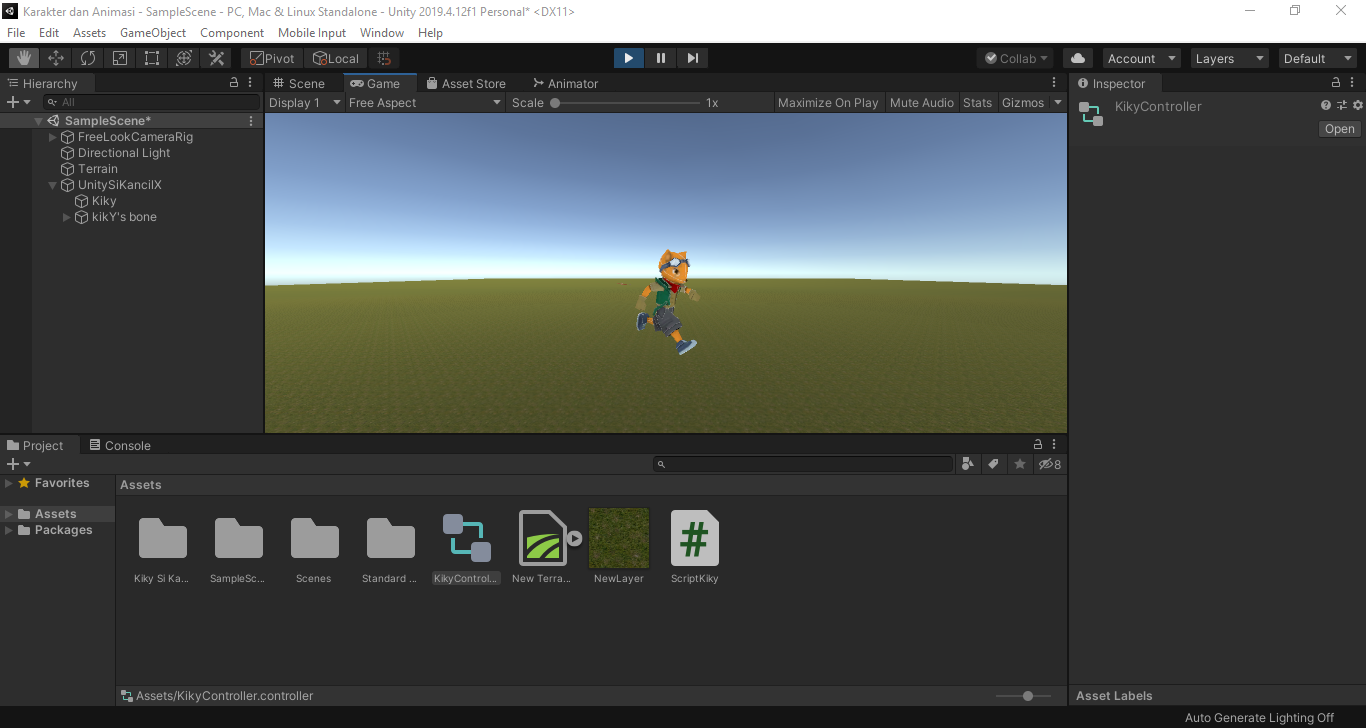Open Project panel options menu

[1054, 445]
